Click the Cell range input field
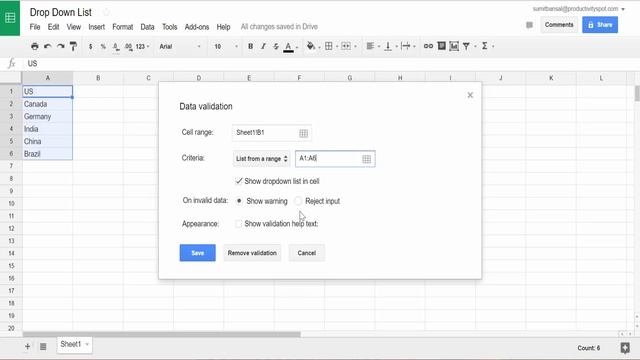Image resolution: width=640 pixels, height=360 pixels. click(271, 133)
